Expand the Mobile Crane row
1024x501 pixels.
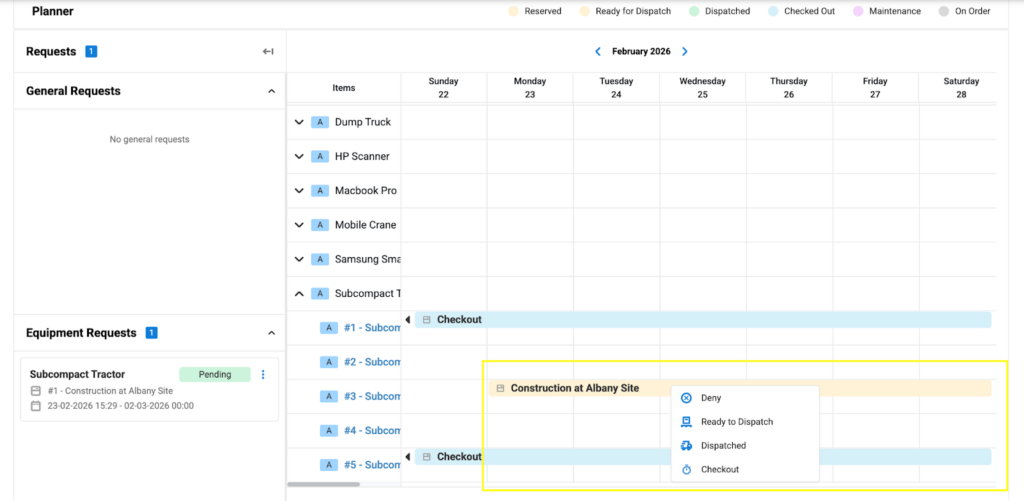298,225
